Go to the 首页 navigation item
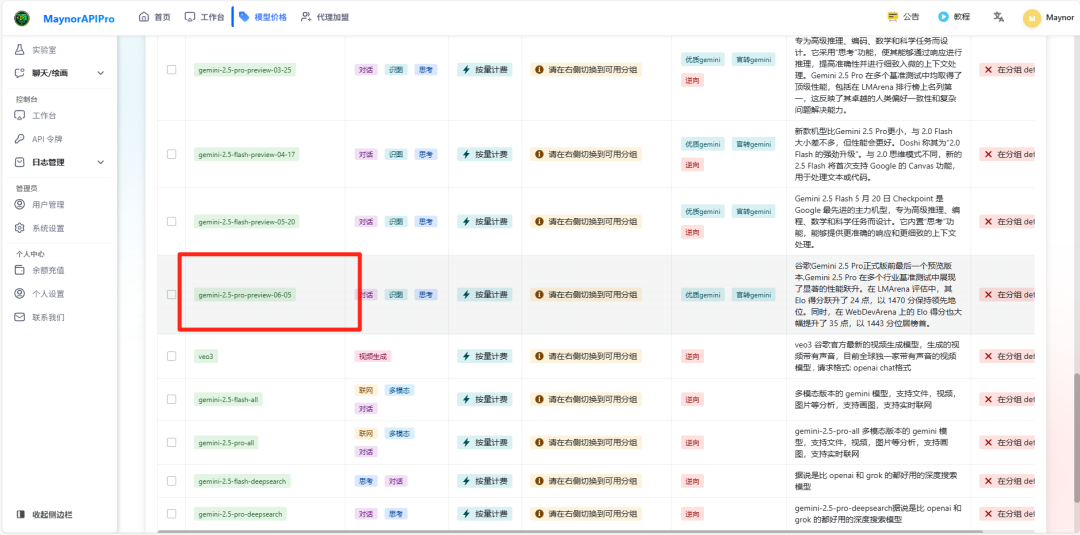This screenshot has width=1080, height=535. (154, 17)
